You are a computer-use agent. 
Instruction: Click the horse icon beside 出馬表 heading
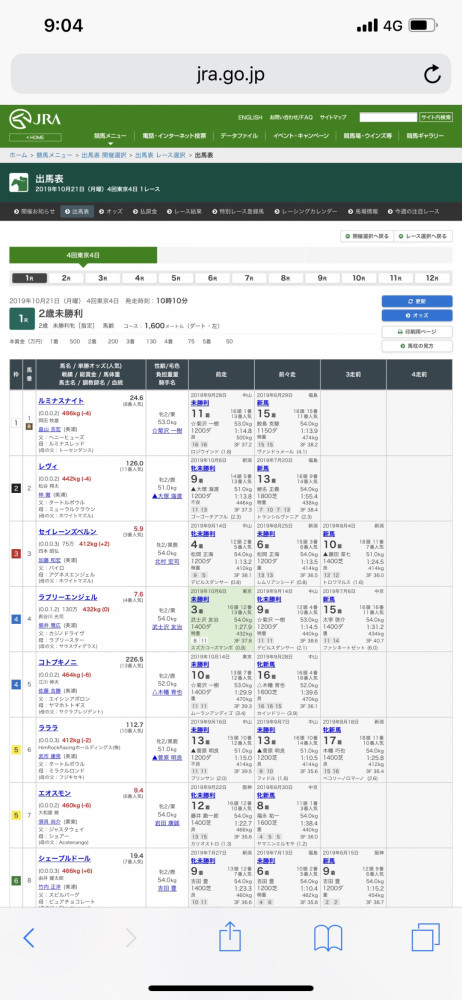point(19,183)
